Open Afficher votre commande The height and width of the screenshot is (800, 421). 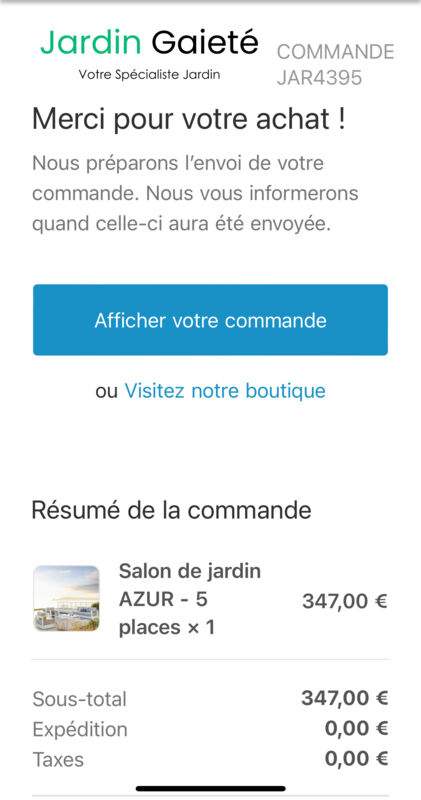coord(210,320)
